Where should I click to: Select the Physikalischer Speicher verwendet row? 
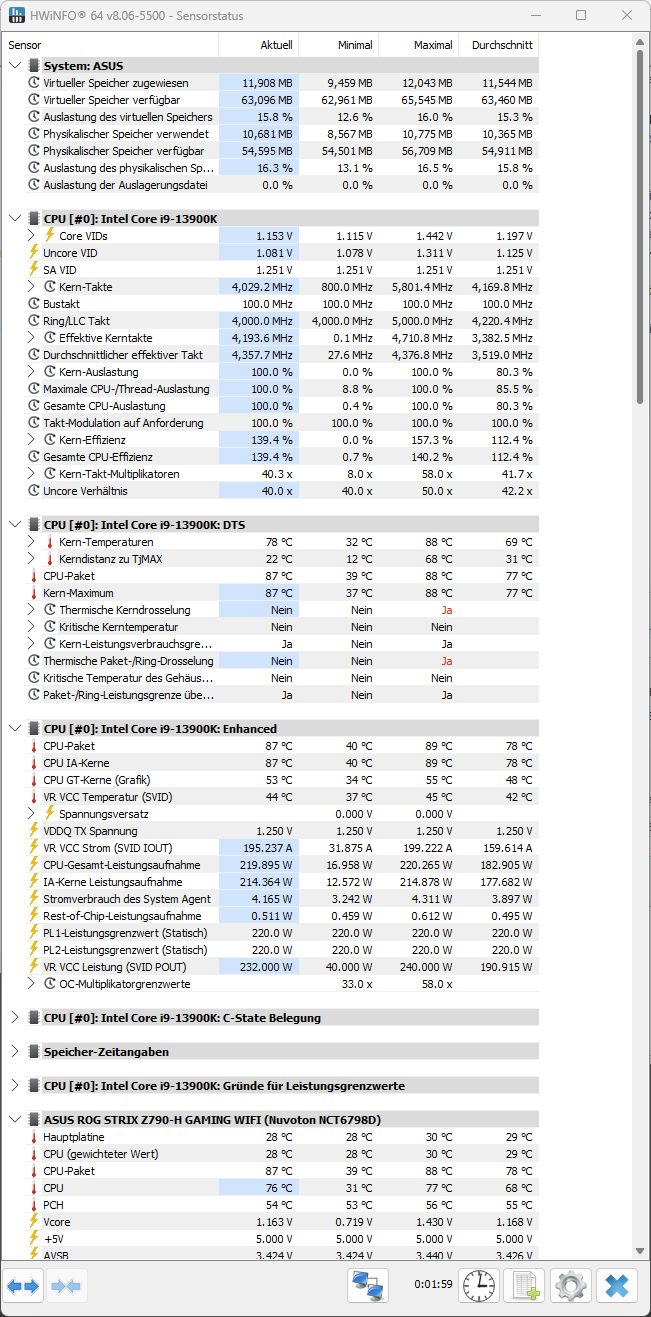click(271, 134)
